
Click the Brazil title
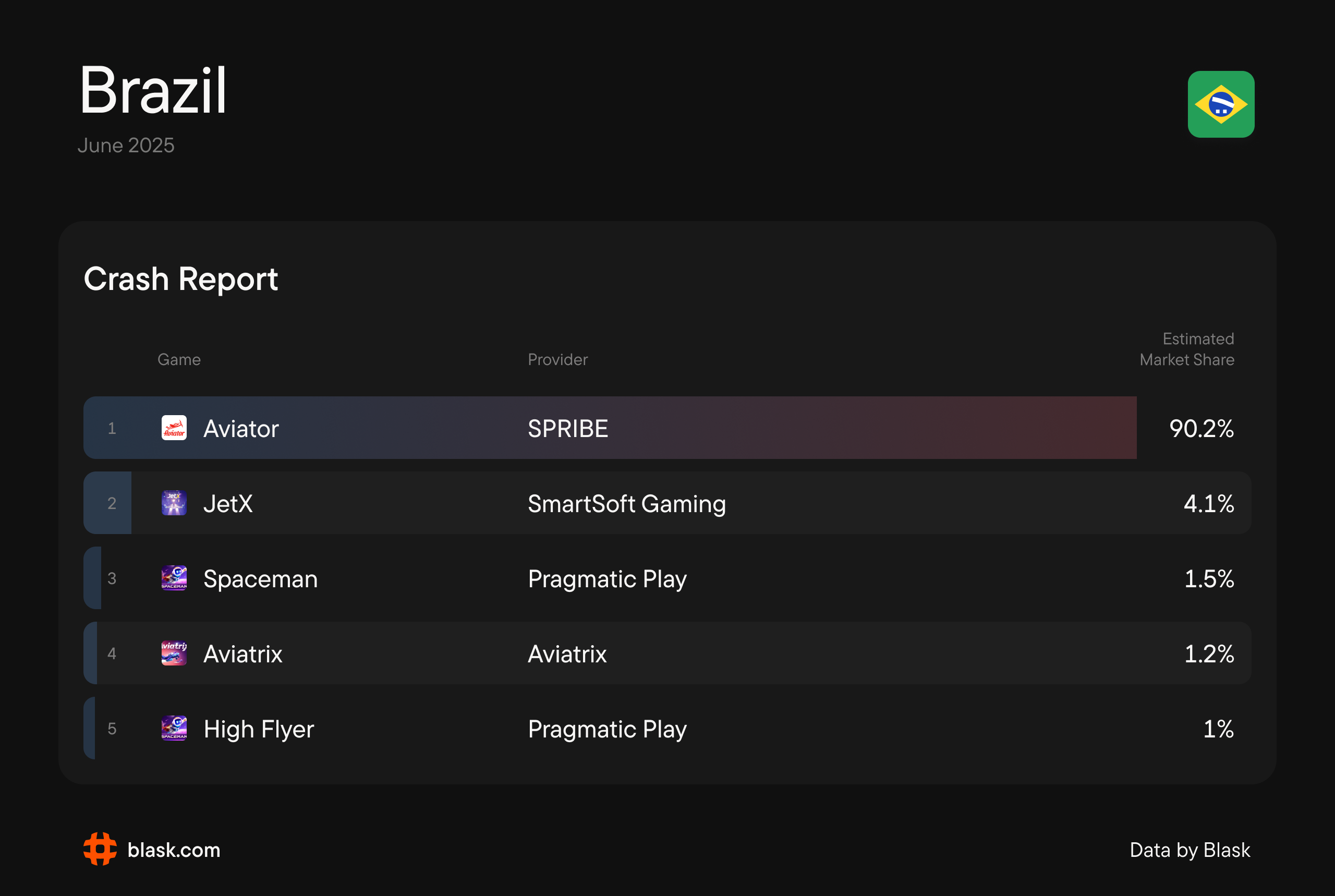click(x=153, y=90)
